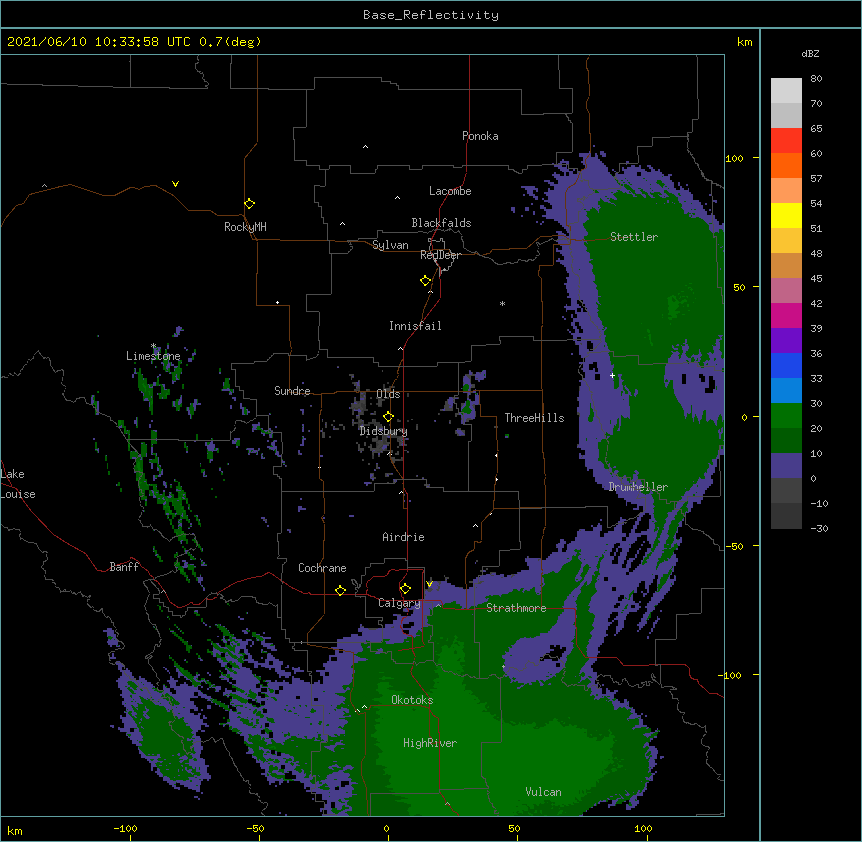
Task: Click the Sundre town label
Action: [292, 391]
